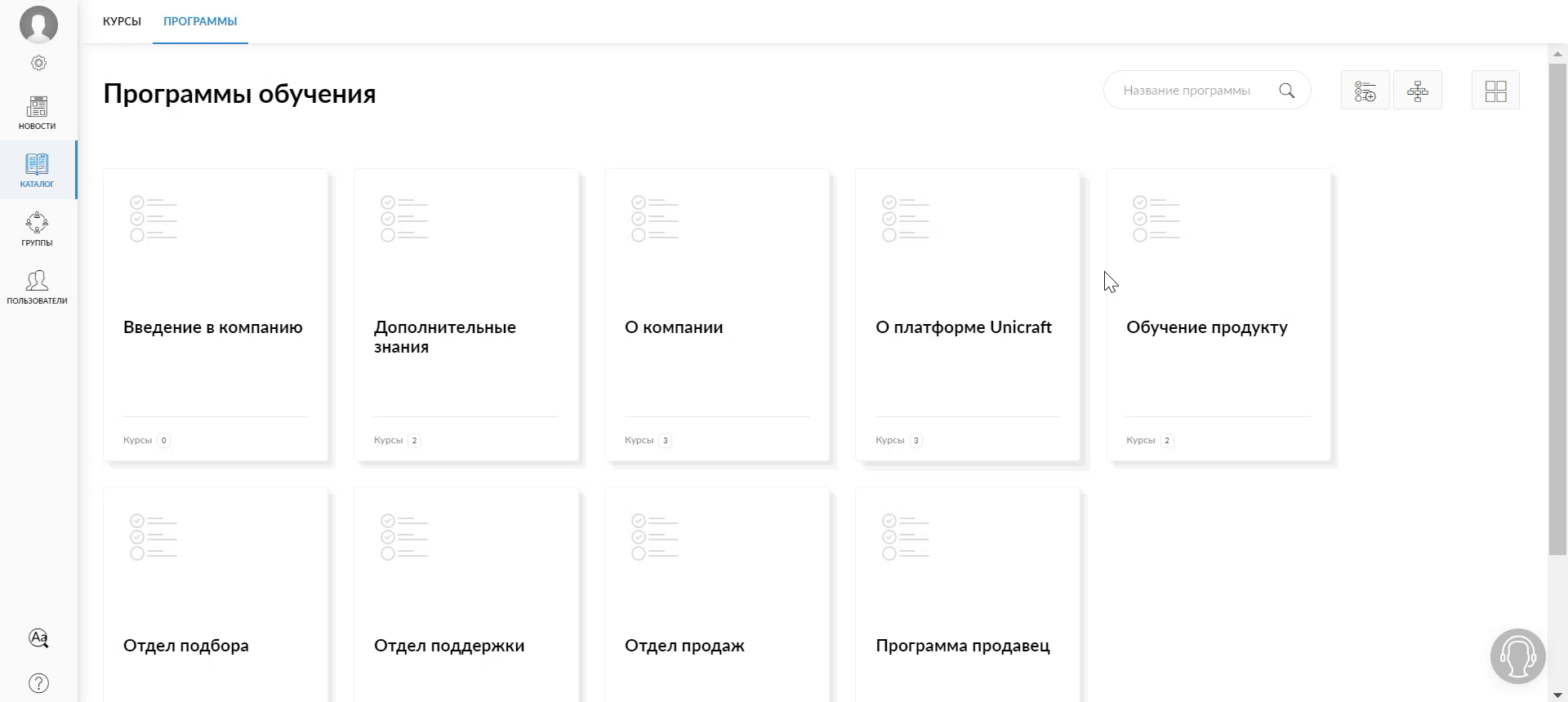Image resolution: width=1568 pixels, height=702 pixels.
Task: Go to Новости section in sidebar
Action: pyautogui.click(x=38, y=113)
